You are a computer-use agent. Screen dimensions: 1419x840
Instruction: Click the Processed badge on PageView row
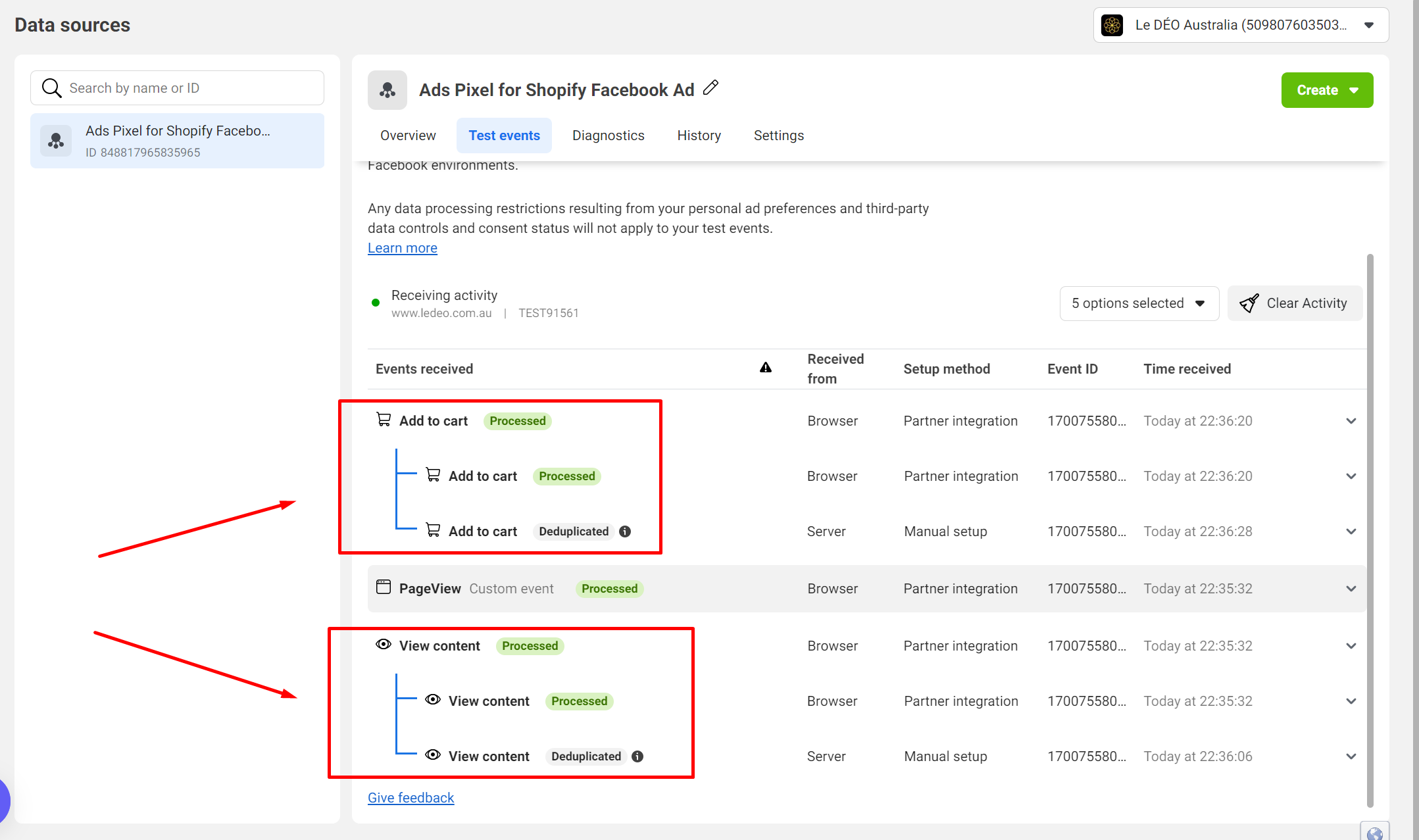[x=609, y=589]
